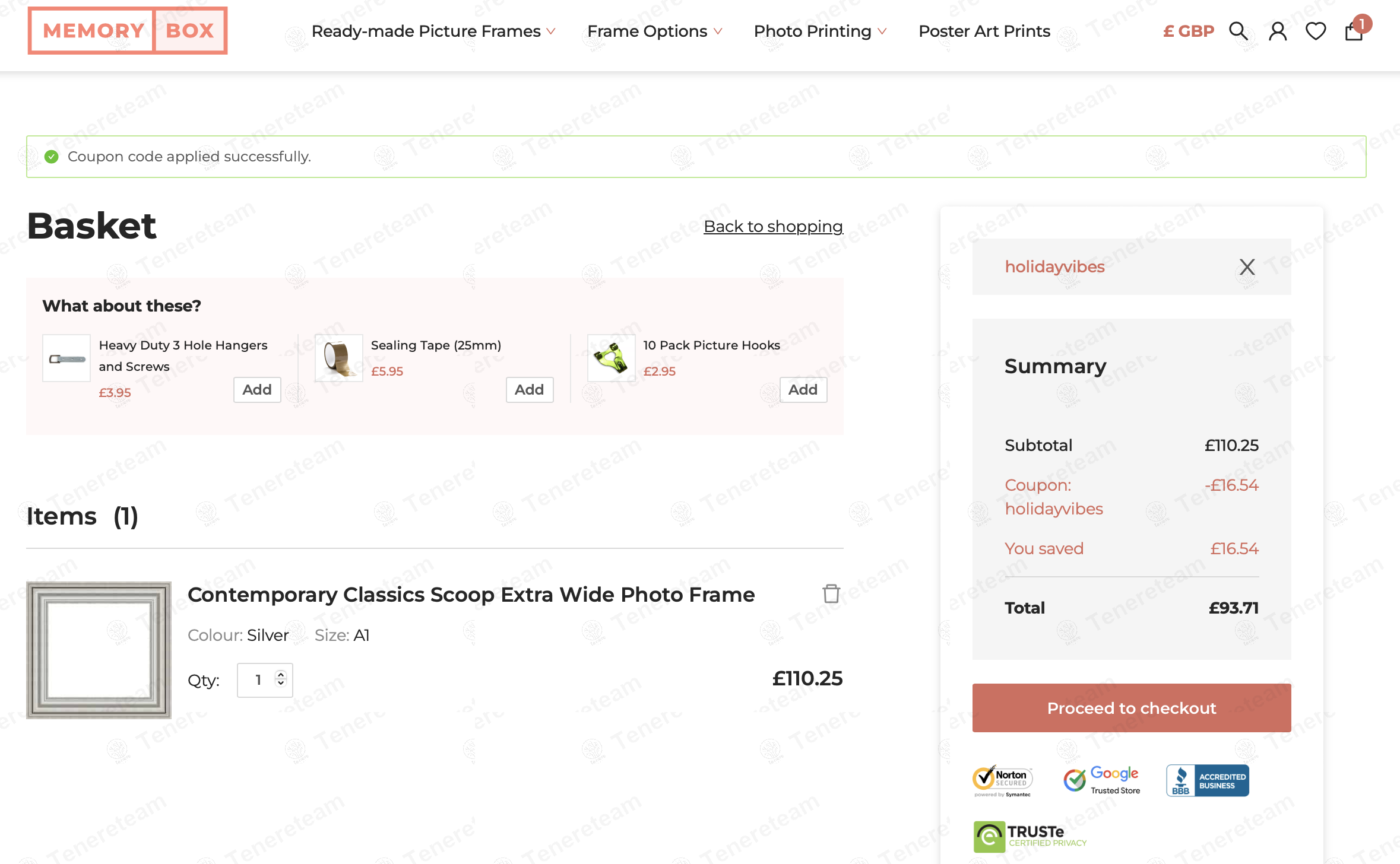Click the Norton Secured badge
Viewport: 1400px width, 864px height.
(1003, 780)
